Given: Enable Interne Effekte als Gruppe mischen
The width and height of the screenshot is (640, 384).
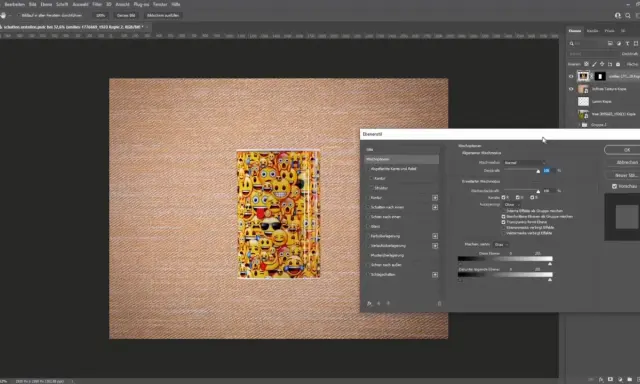Looking at the screenshot, I should coord(503,211).
